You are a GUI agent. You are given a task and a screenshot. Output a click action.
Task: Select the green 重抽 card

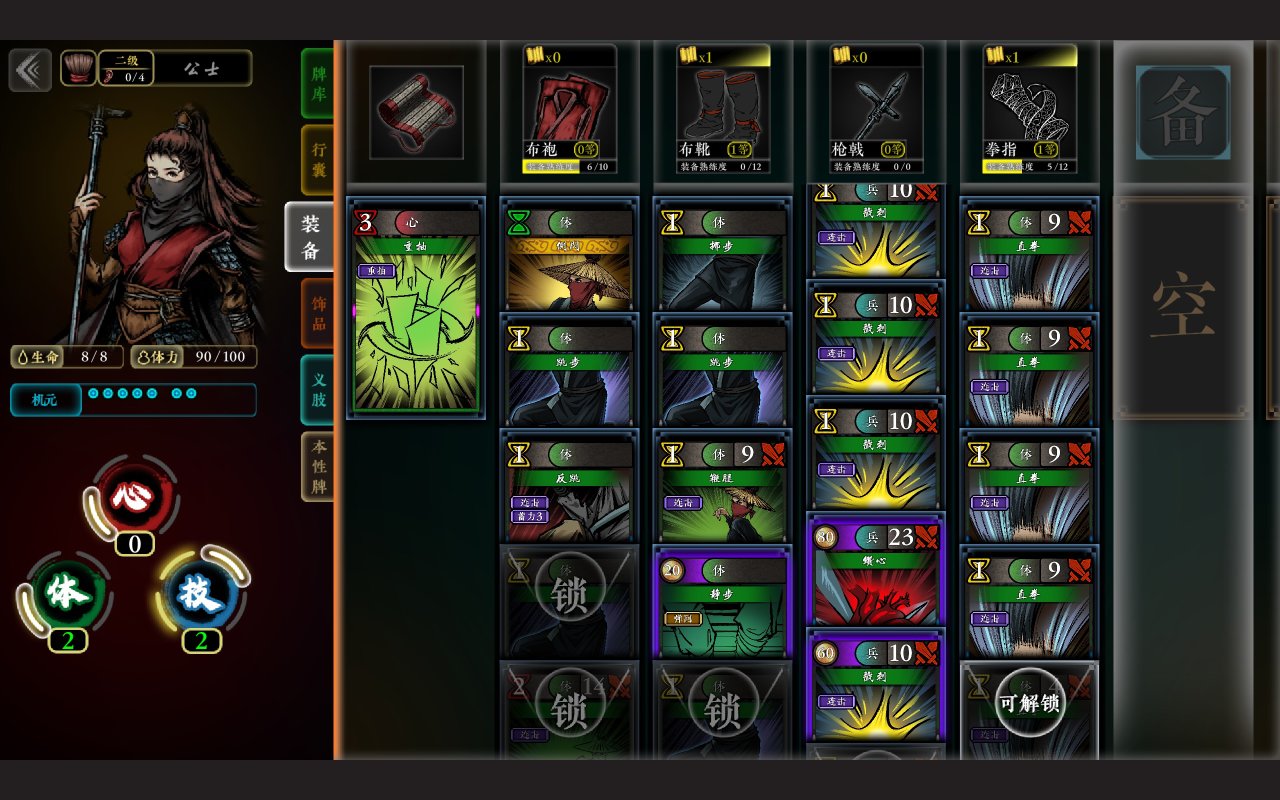(416, 308)
